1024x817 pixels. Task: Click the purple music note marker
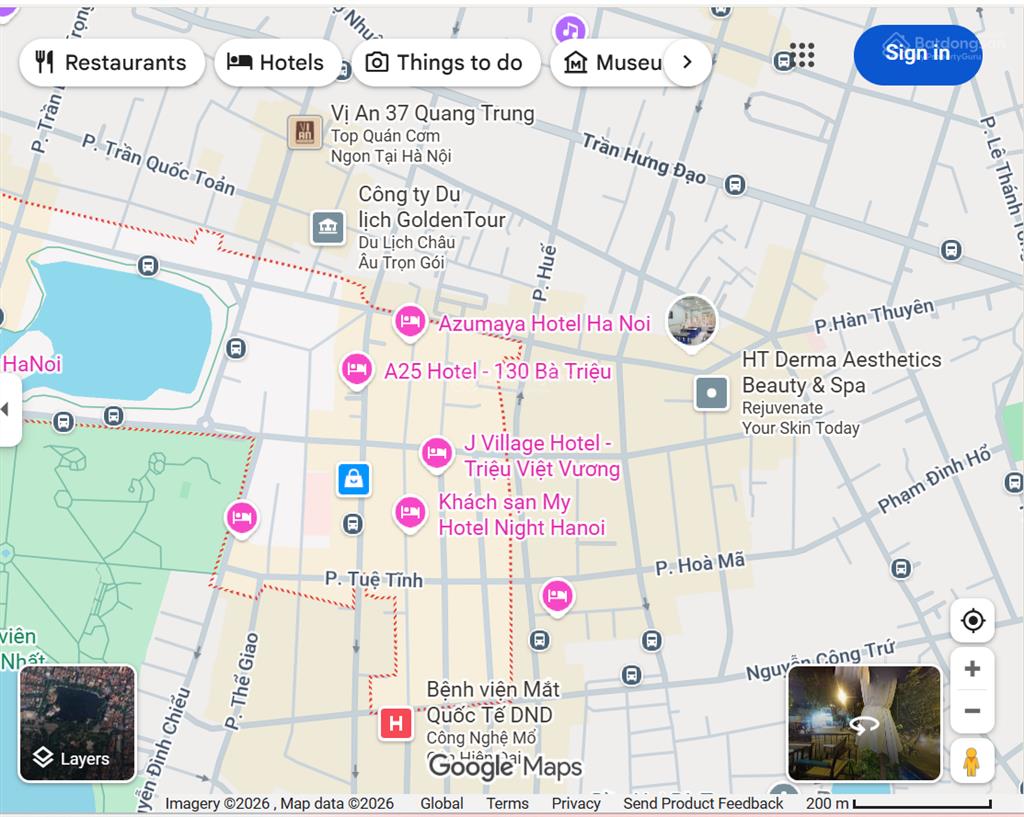click(x=570, y=30)
